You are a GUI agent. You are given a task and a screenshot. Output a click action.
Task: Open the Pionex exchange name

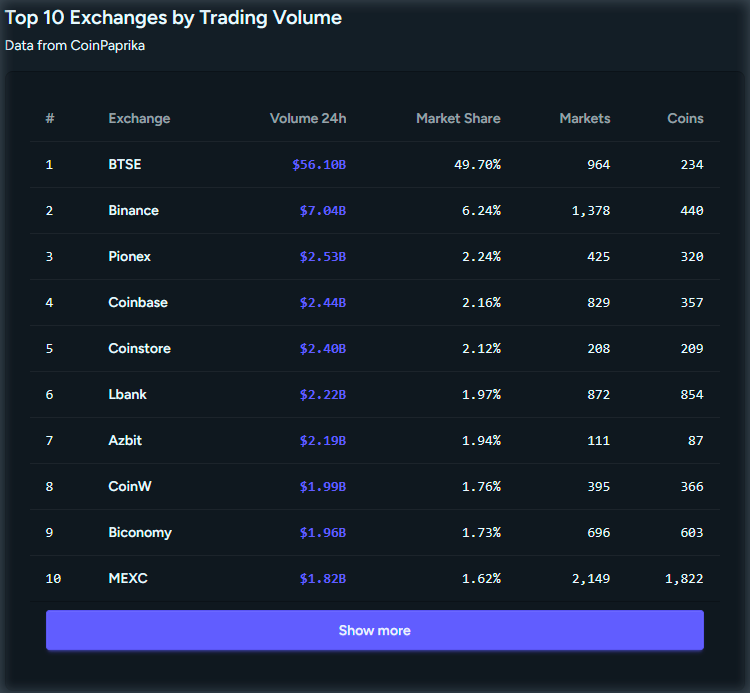[130, 256]
